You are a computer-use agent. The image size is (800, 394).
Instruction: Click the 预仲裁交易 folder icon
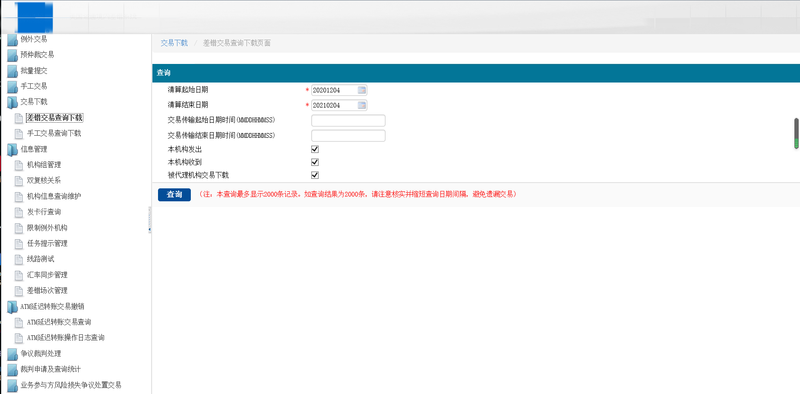tap(12, 55)
